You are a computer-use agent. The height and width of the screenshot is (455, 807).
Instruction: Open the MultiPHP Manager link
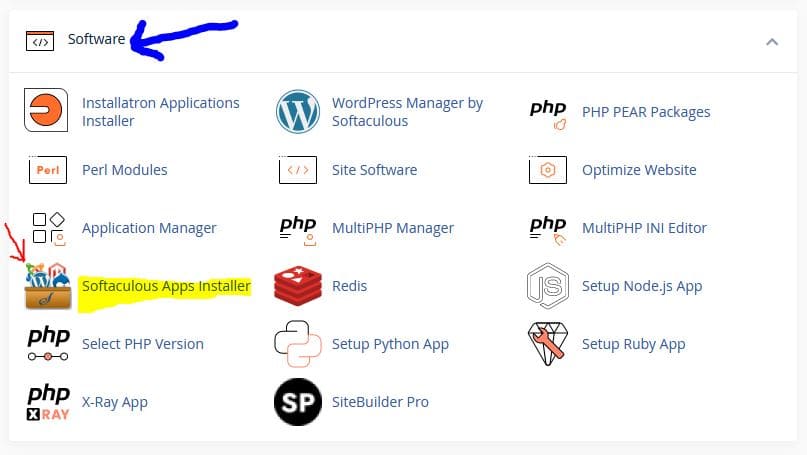(393, 228)
